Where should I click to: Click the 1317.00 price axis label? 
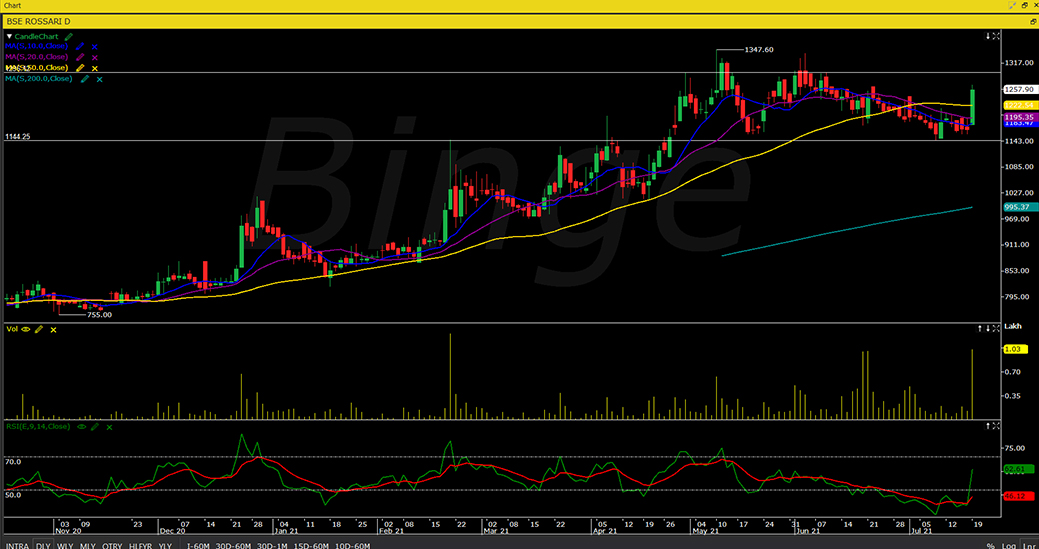click(x=1020, y=63)
